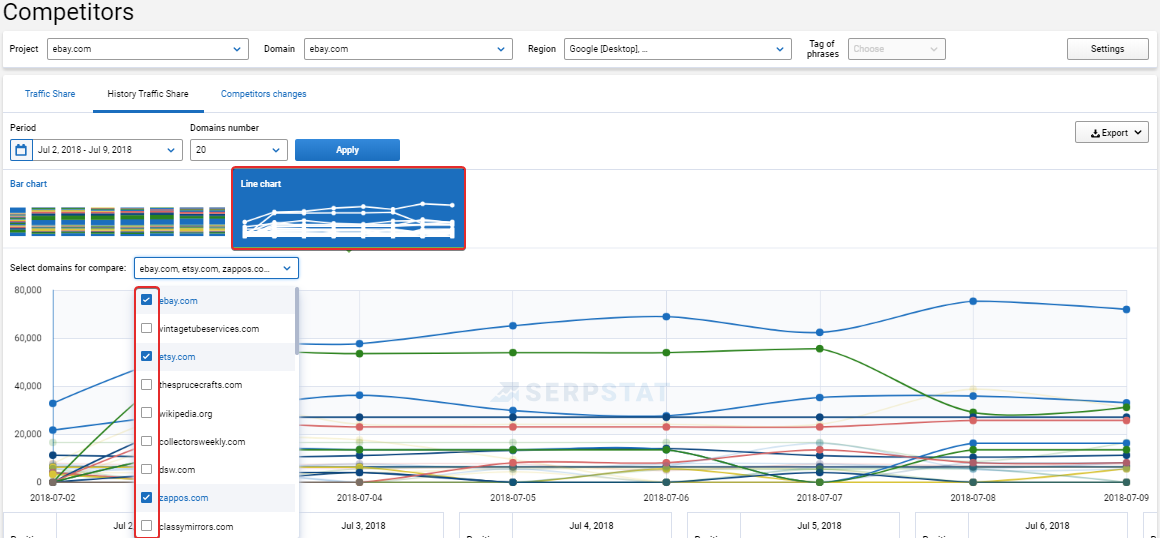Check the classymirrors.com checkbox
This screenshot has height=538, width=1160.
(146, 526)
